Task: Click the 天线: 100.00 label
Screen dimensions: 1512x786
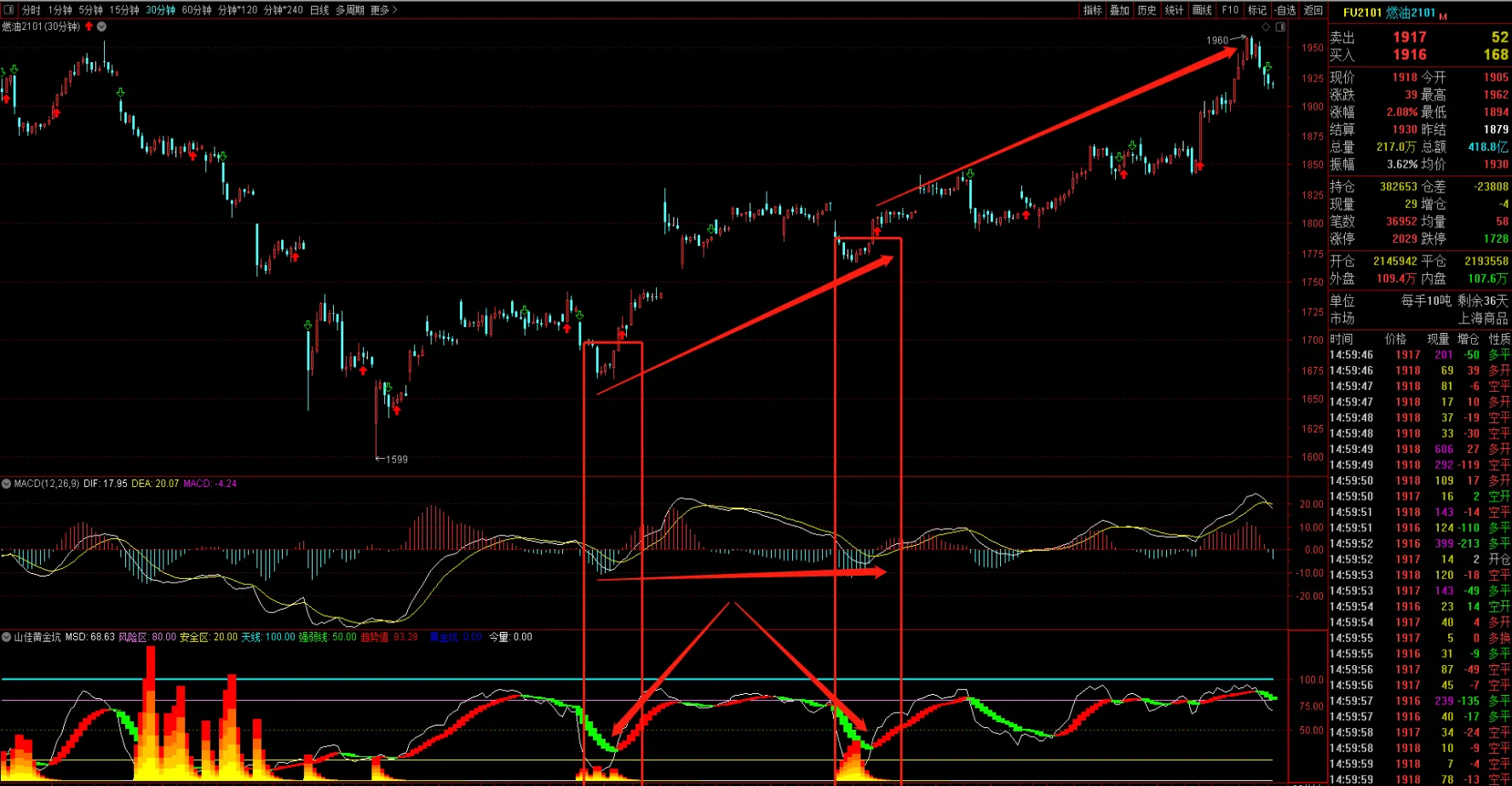Action: click(268, 637)
